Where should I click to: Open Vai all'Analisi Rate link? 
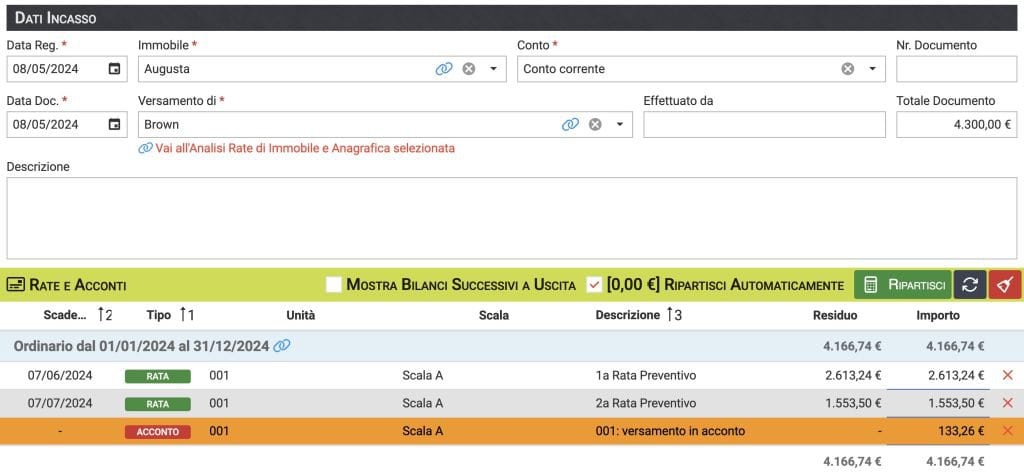point(304,148)
